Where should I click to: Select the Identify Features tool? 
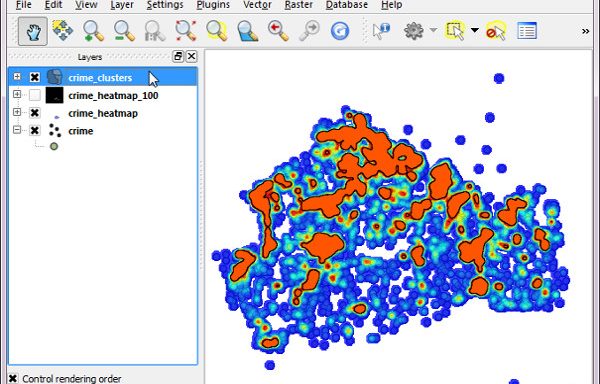381,31
